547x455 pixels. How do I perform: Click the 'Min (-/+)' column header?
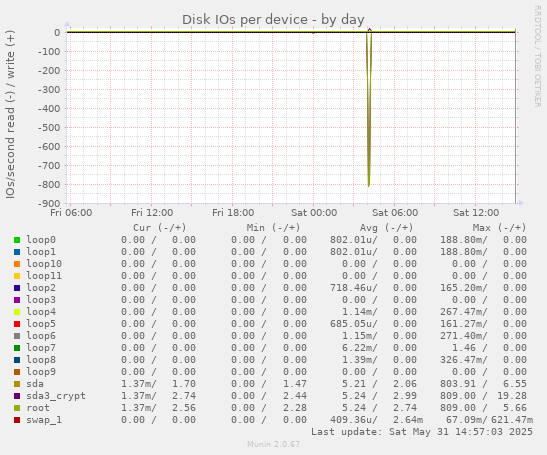[273, 228]
